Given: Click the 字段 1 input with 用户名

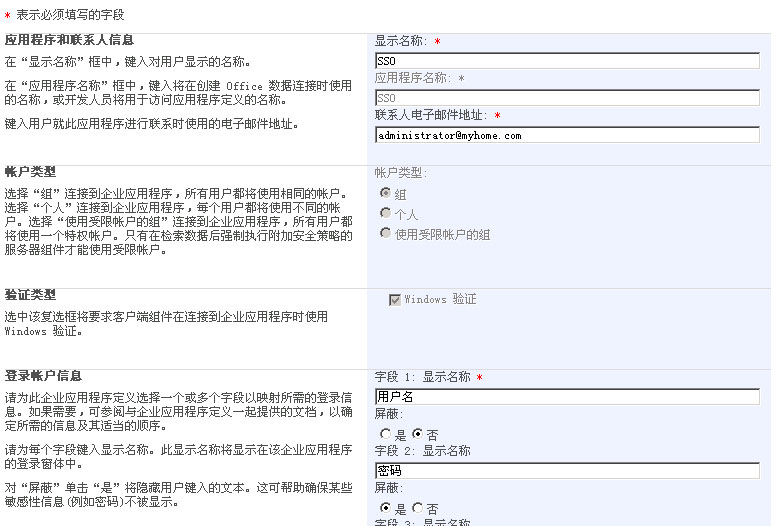Looking at the screenshot, I should click(x=567, y=397).
